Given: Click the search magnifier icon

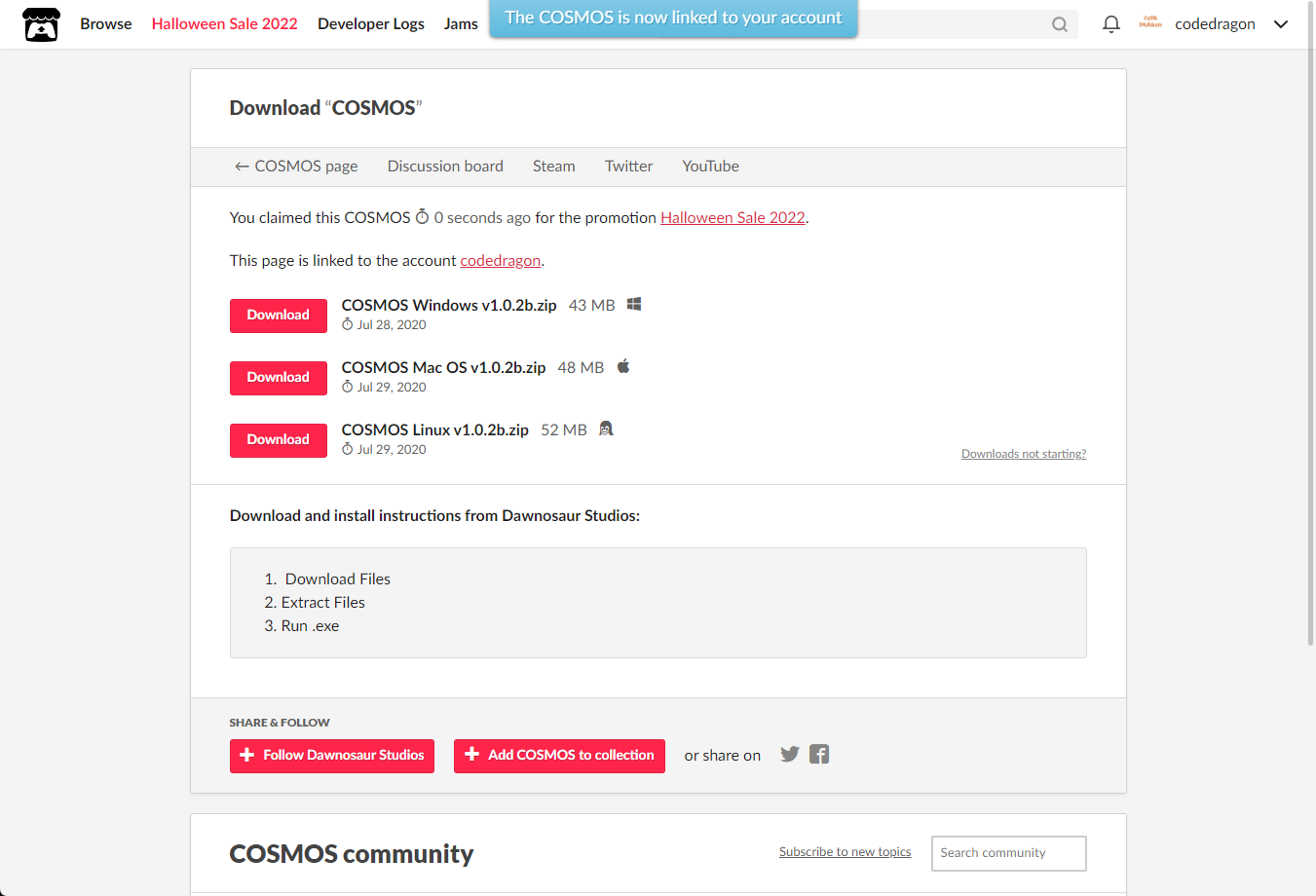Looking at the screenshot, I should click(1060, 24).
